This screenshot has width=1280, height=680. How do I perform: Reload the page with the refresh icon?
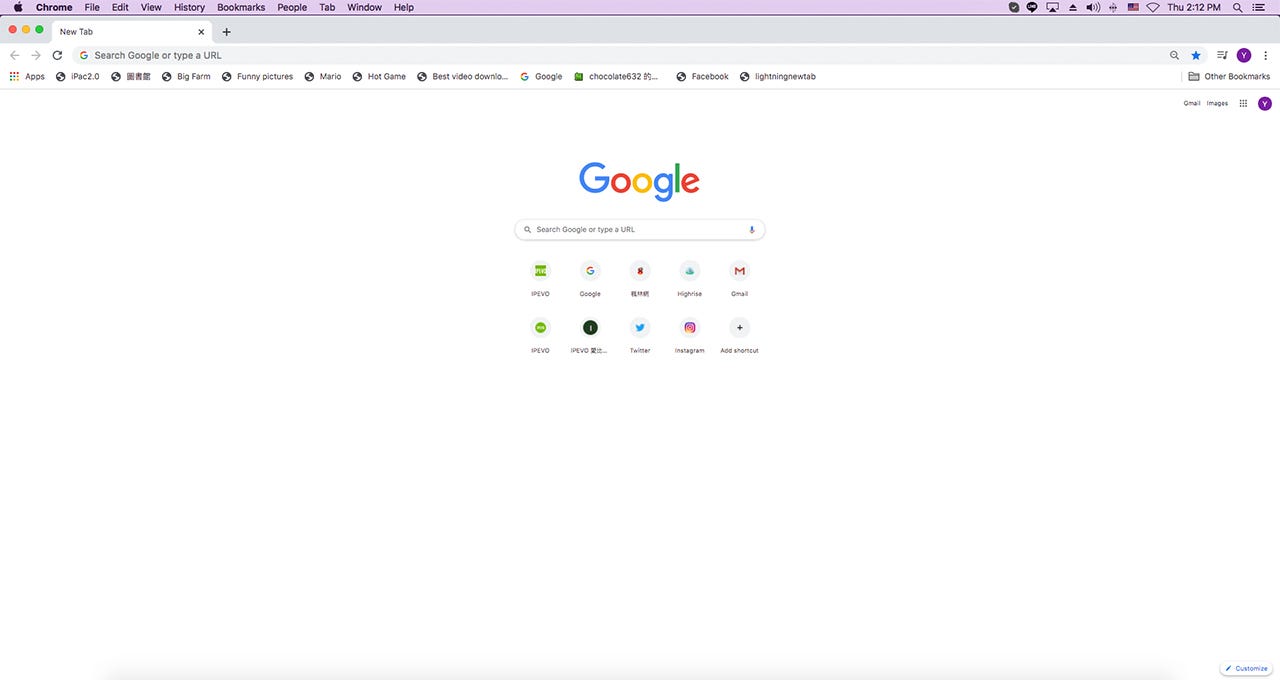tap(57, 55)
